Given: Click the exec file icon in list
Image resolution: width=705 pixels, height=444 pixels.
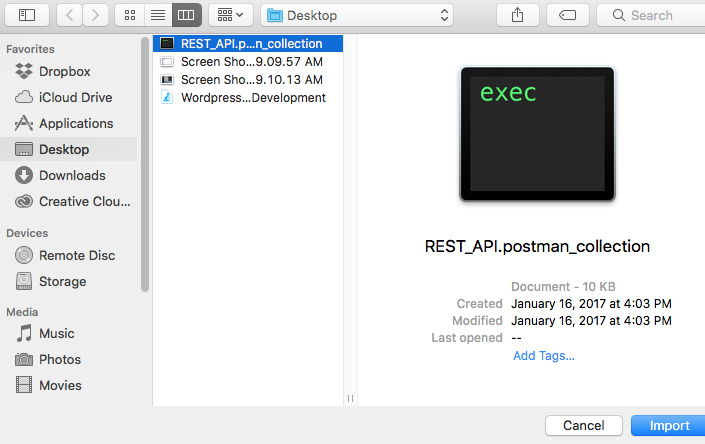Looking at the screenshot, I should [x=167, y=43].
